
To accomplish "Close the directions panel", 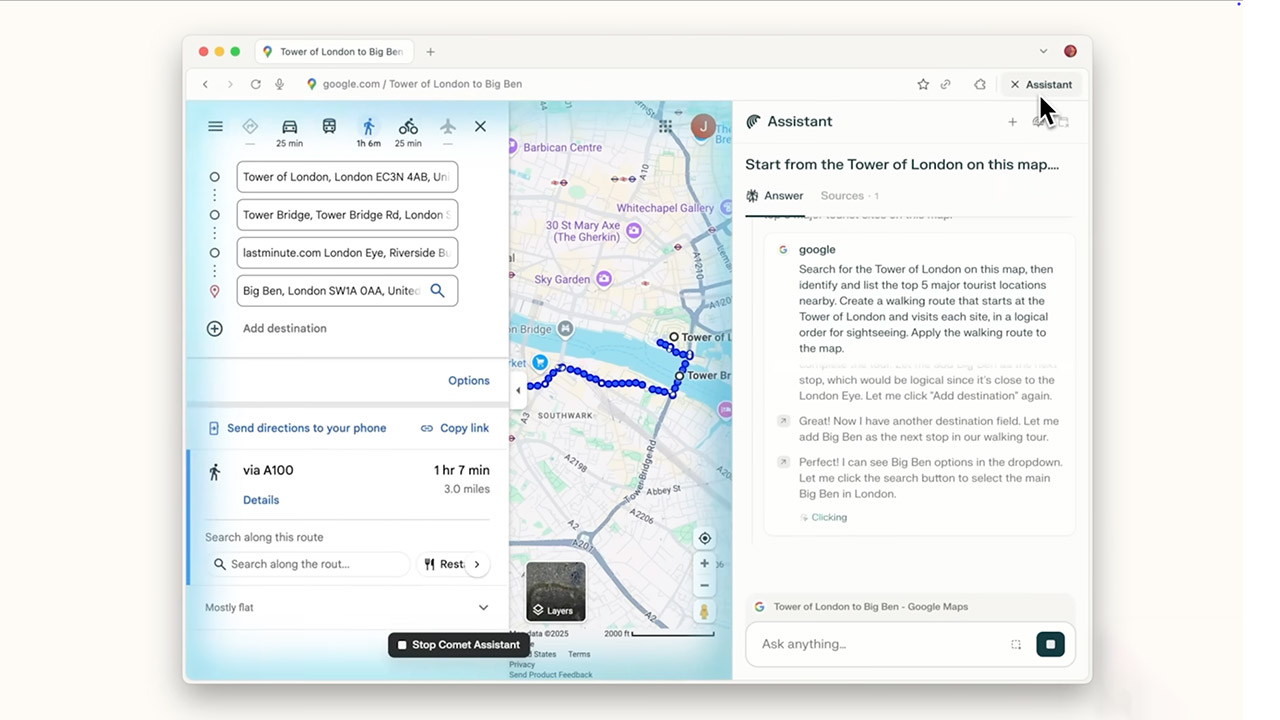I will pos(480,126).
